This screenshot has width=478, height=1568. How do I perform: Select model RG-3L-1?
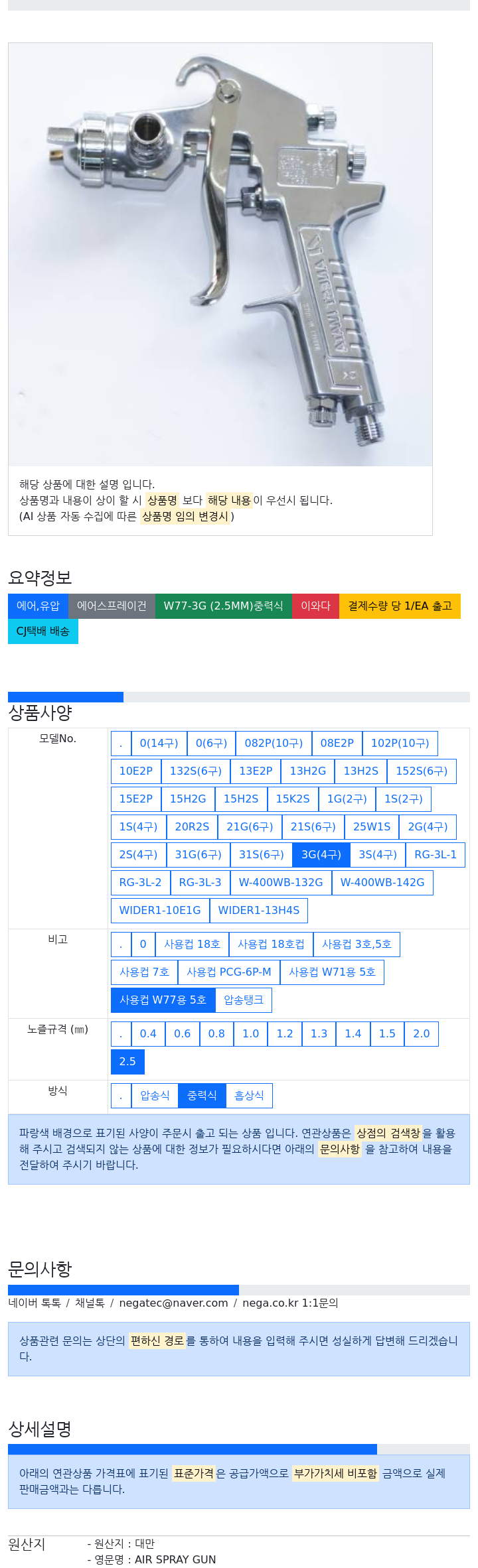tap(435, 855)
